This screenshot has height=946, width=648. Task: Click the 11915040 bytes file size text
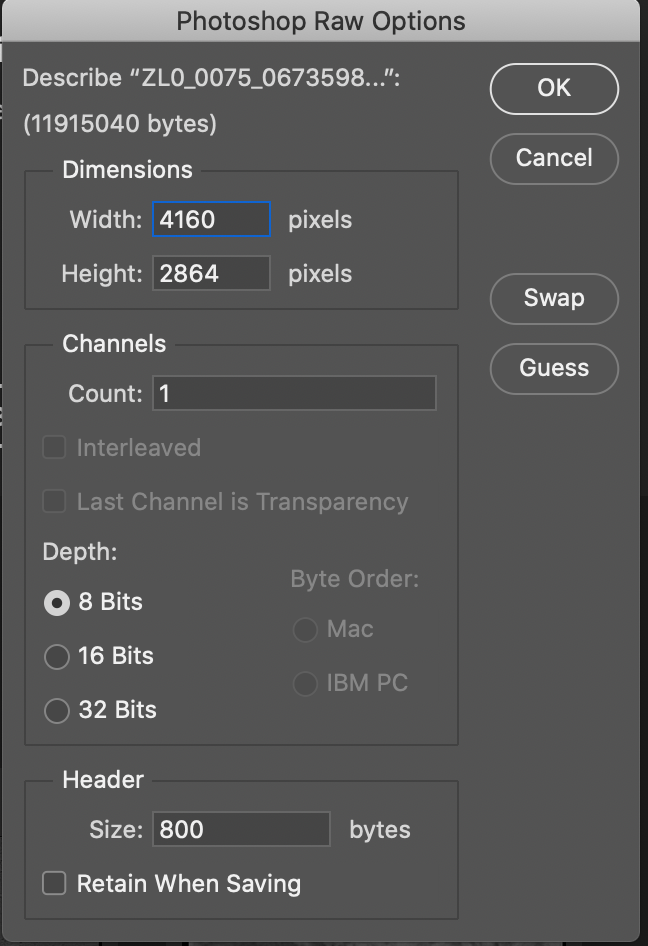click(120, 124)
